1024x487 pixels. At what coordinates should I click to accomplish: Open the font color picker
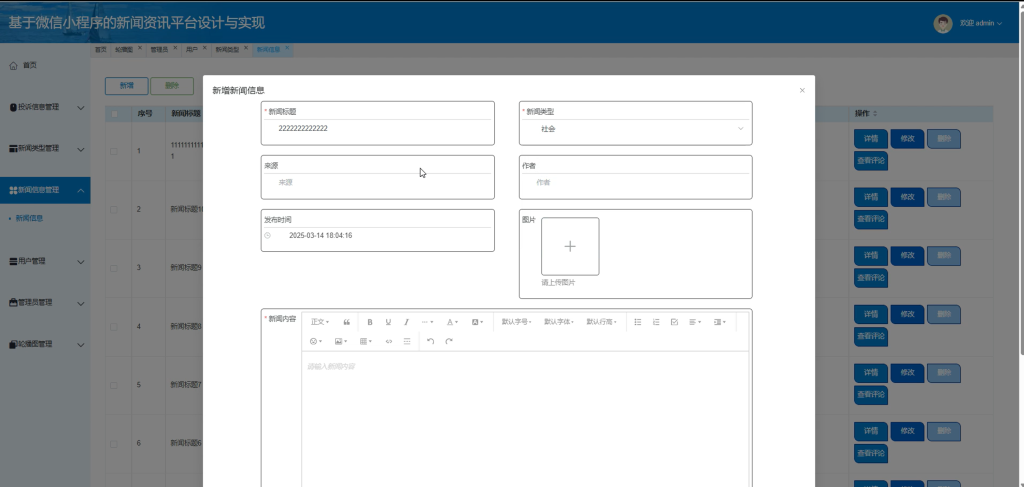452,322
